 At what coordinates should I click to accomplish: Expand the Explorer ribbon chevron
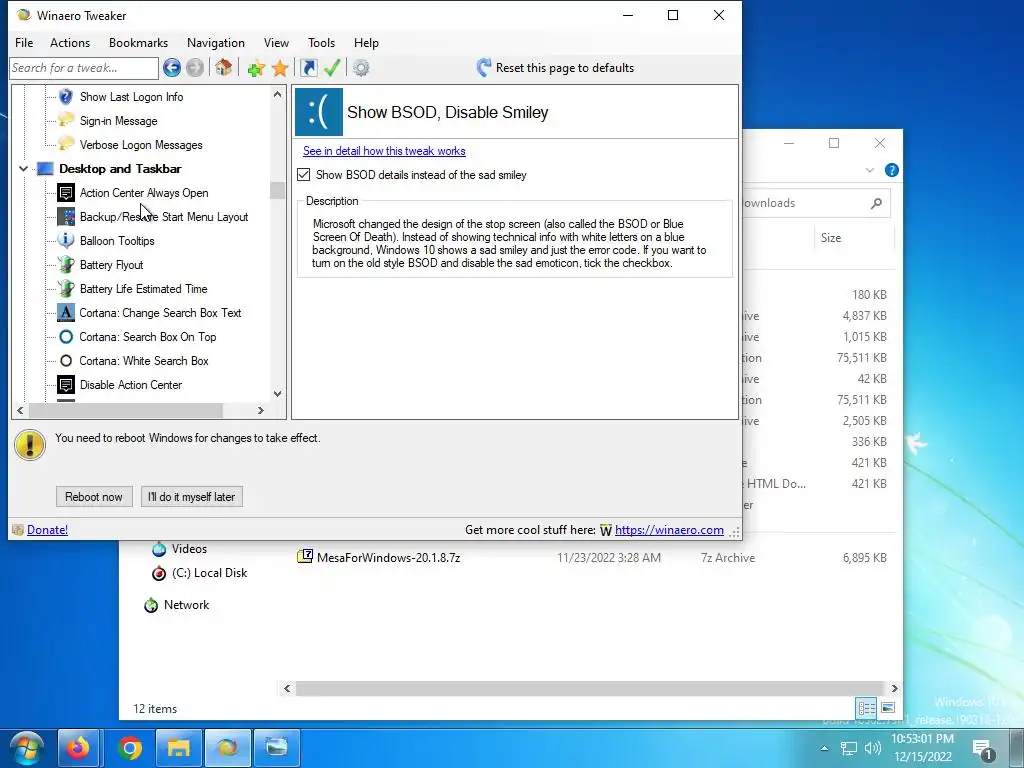coord(869,170)
